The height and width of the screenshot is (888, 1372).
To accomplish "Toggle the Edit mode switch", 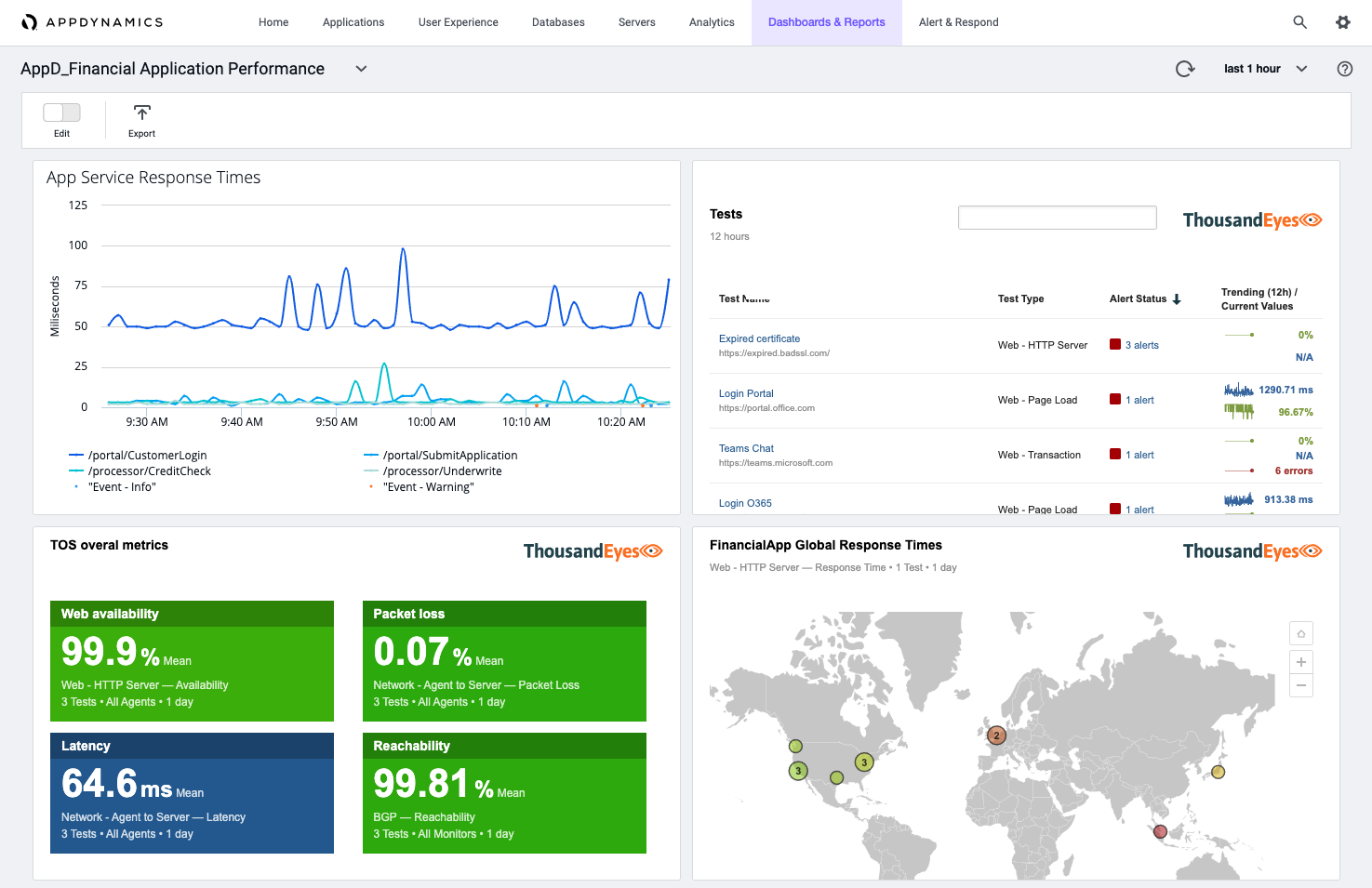I will click(x=61, y=113).
